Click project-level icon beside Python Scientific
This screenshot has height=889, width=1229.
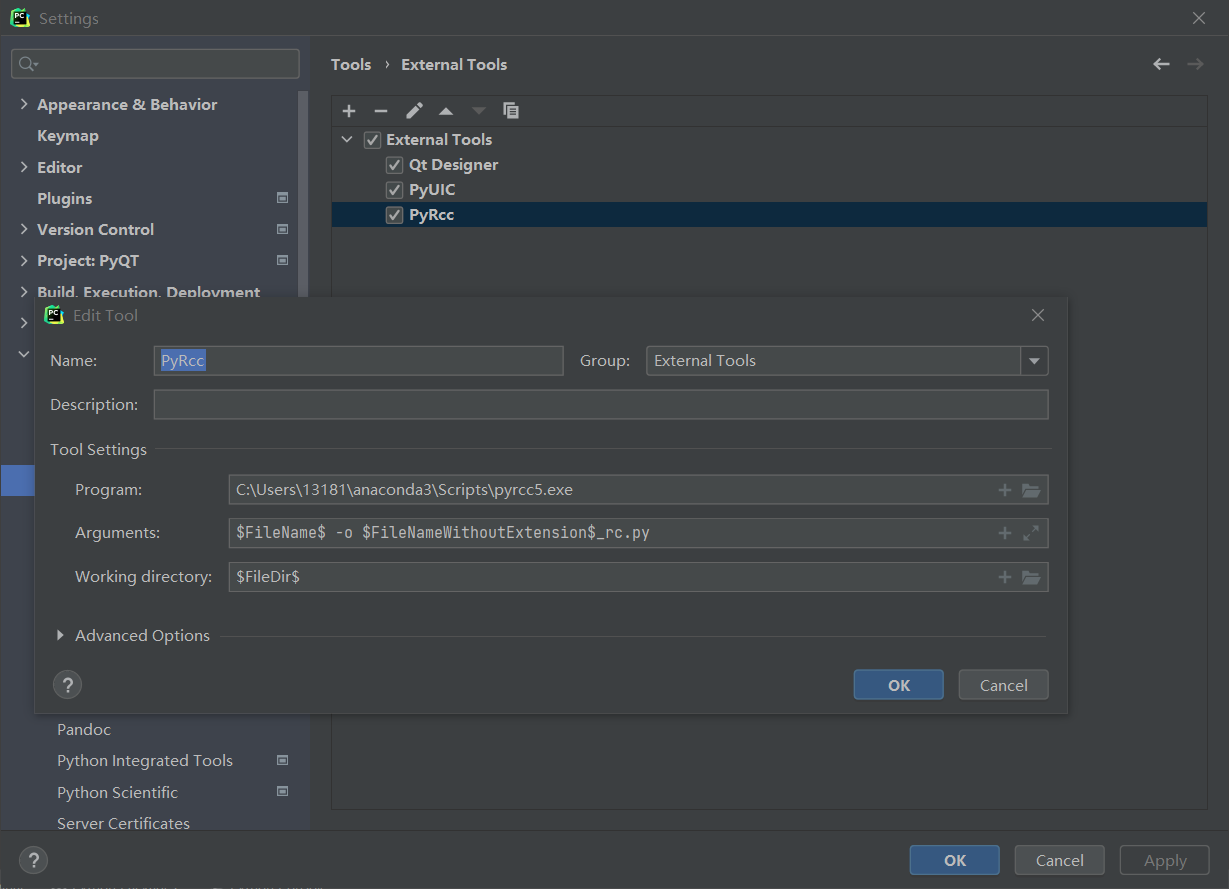coord(282,792)
